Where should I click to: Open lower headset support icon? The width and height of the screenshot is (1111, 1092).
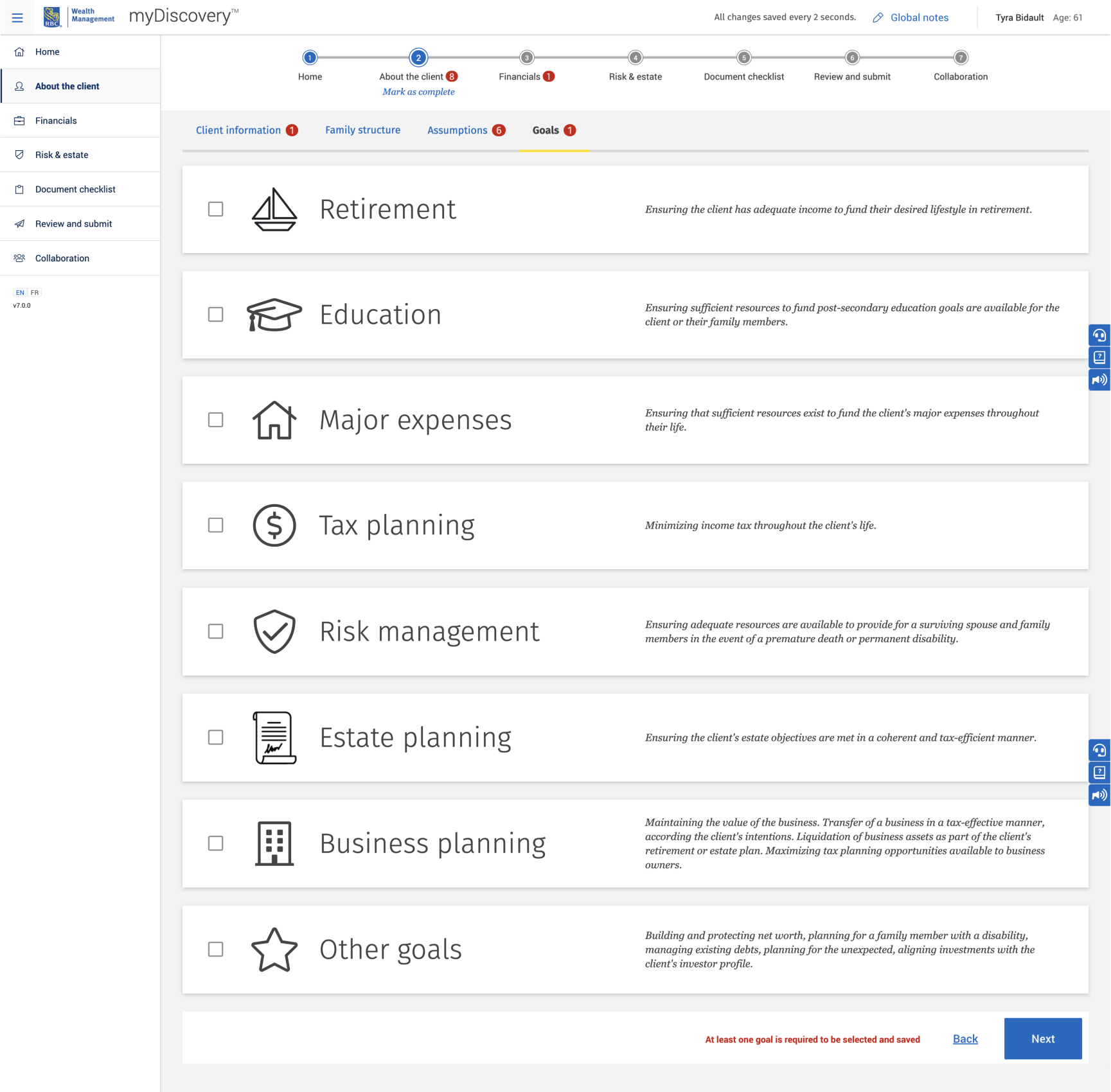click(1099, 750)
